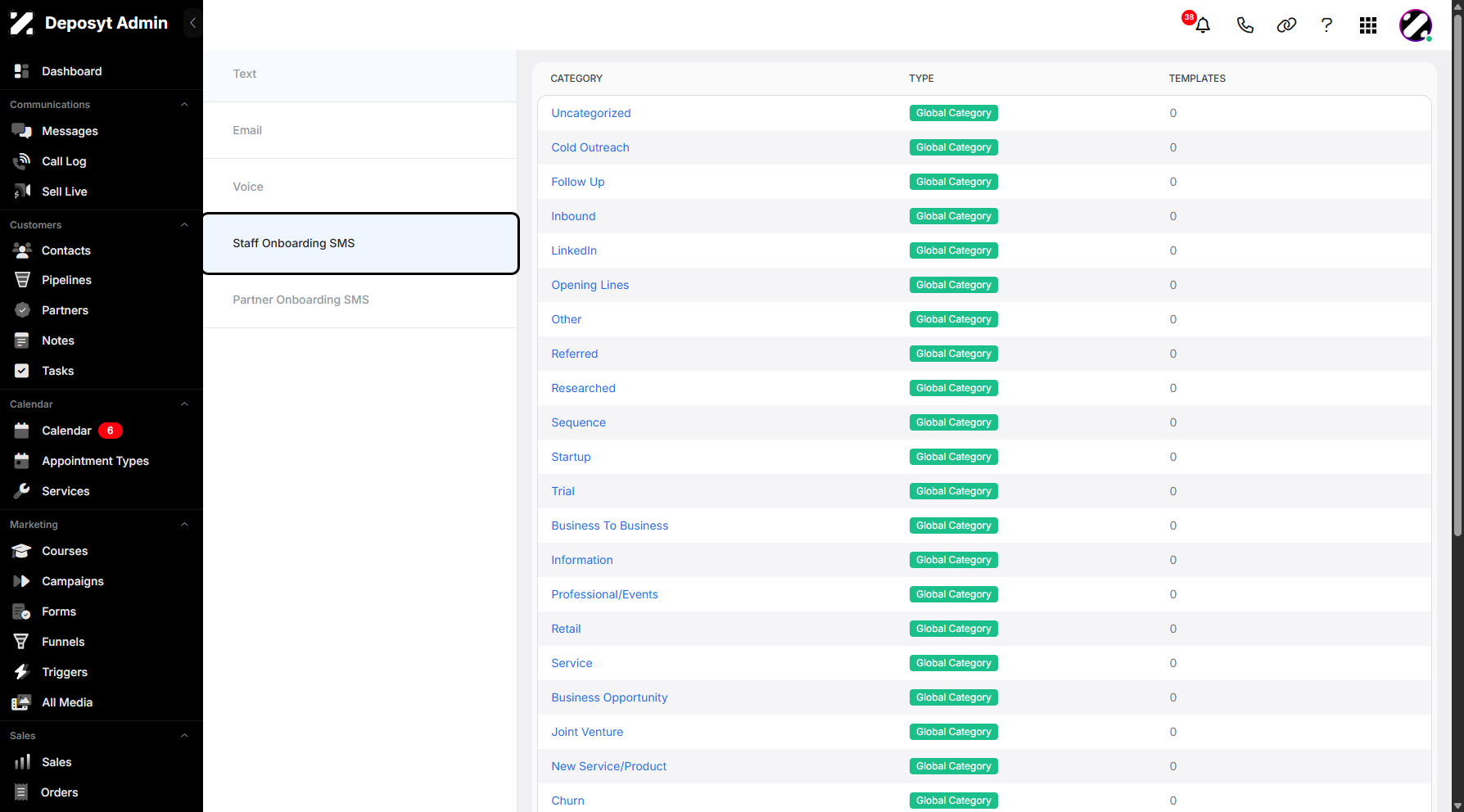
Task: Click the Orders list icon in sidebar
Action: click(x=21, y=792)
